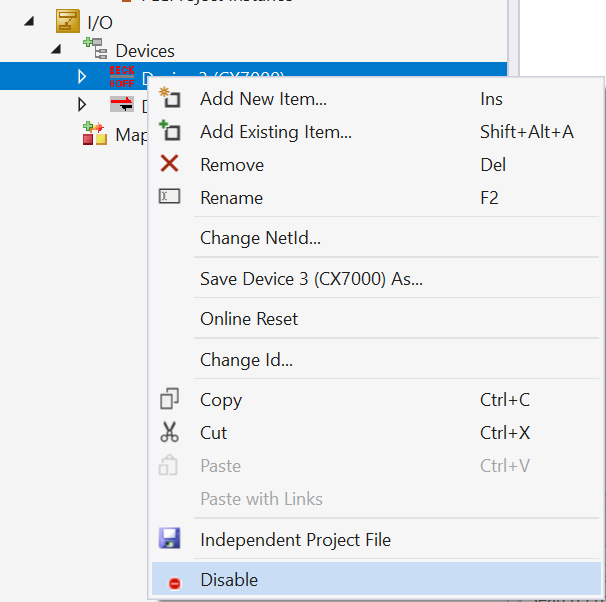The height and width of the screenshot is (602, 606).
Task: Click the Mappings icon in the tree
Action: pyautogui.click(x=94, y=134)
